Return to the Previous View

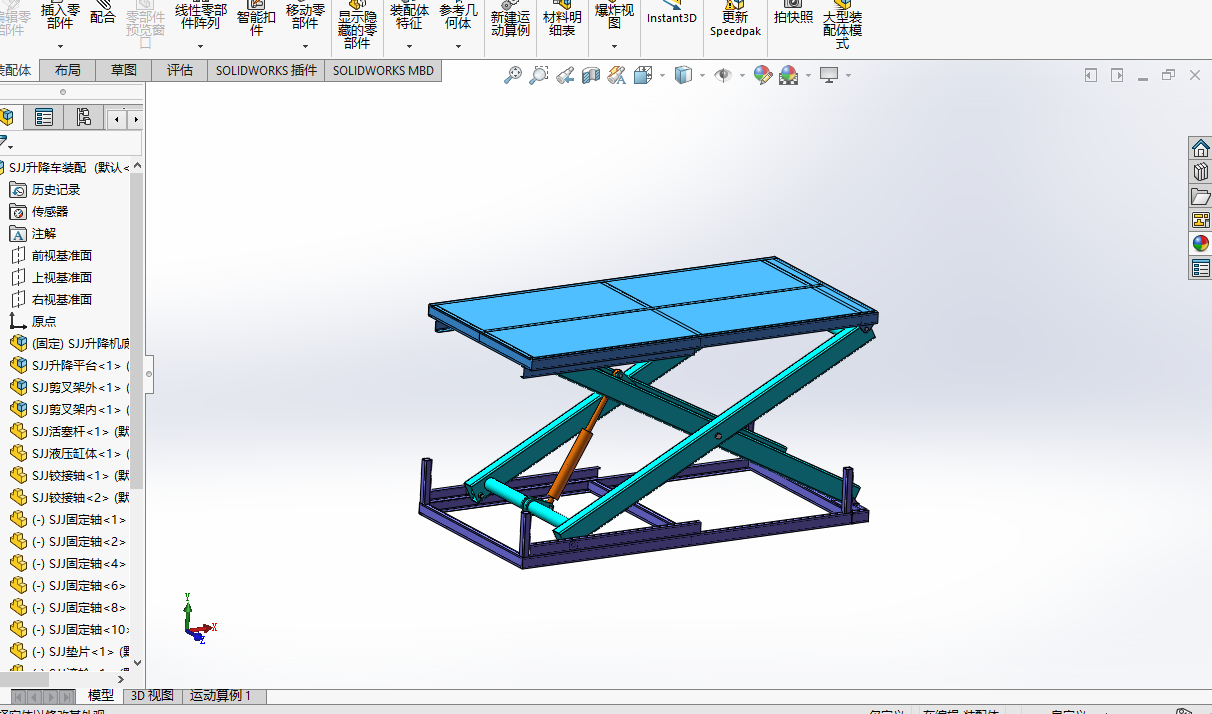(x=565, y=75)
